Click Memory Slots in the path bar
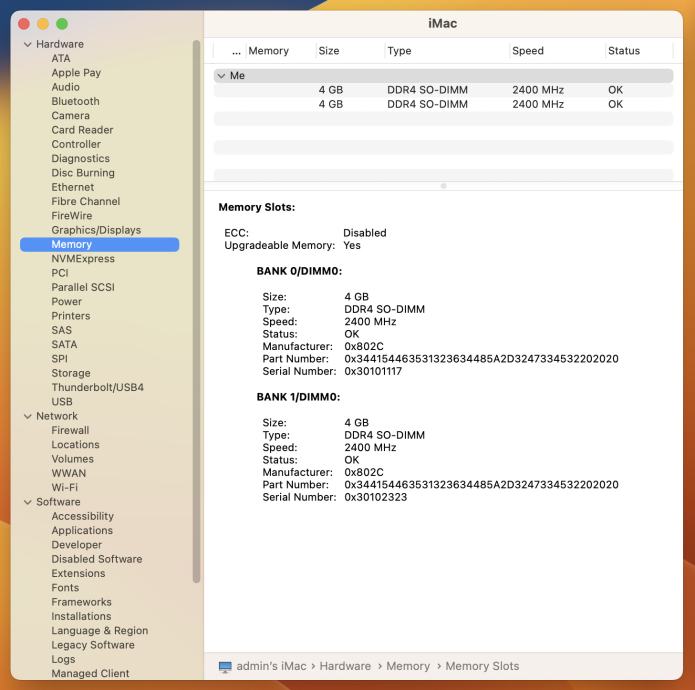Viewport: 695px width, 690px height. click(x=482, y=666)
